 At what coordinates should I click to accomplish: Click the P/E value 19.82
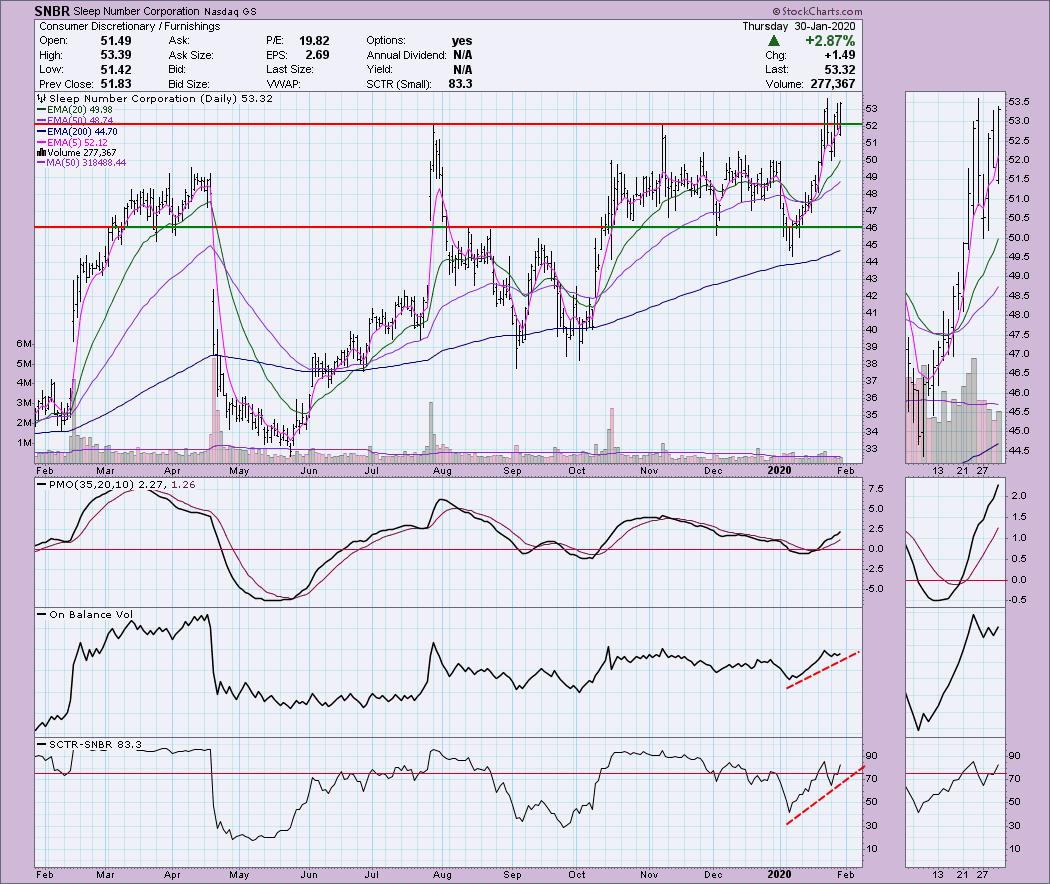pos(314,41)
